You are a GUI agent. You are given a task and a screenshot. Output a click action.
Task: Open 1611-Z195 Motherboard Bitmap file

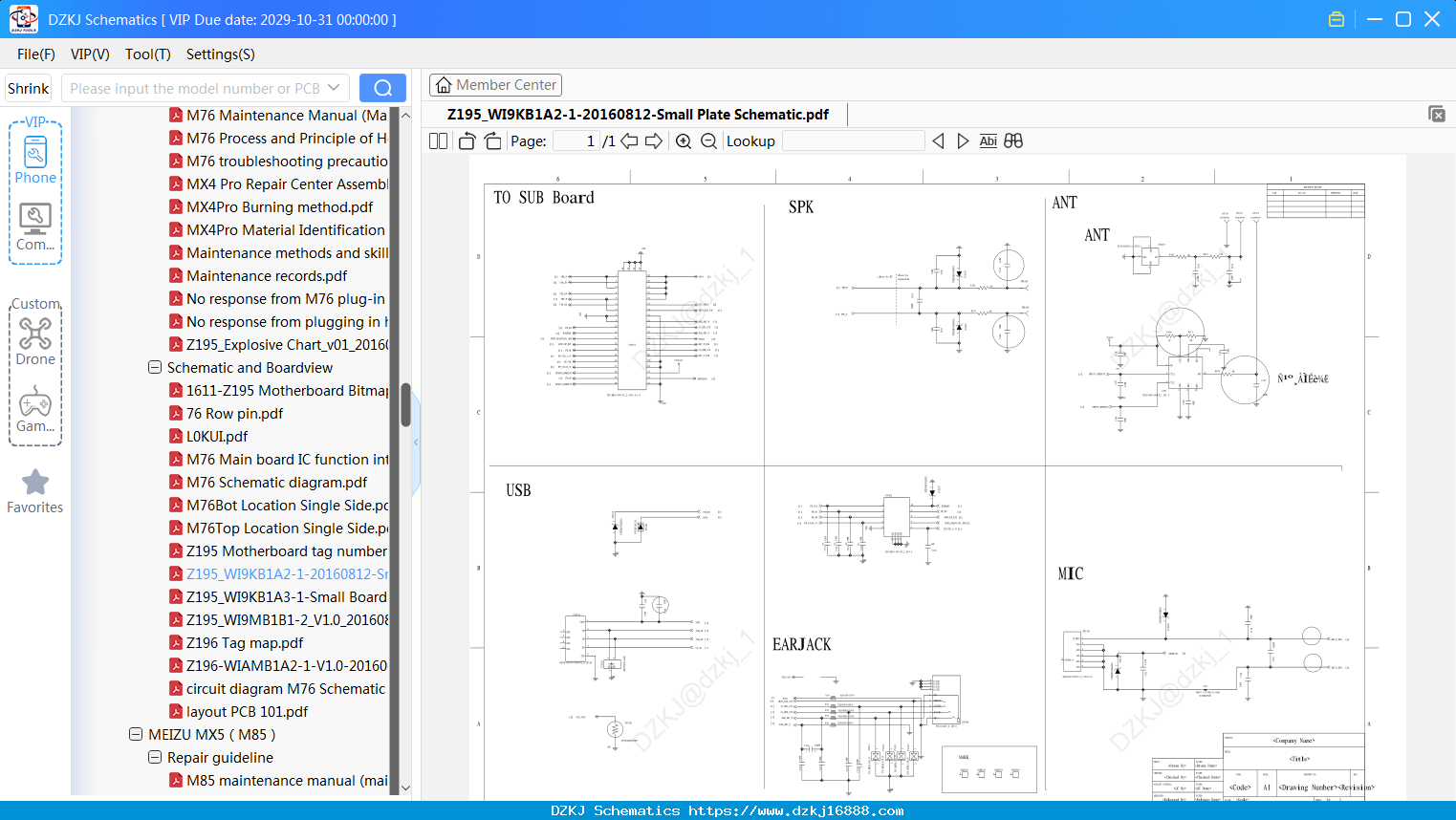tap(278, 391)
